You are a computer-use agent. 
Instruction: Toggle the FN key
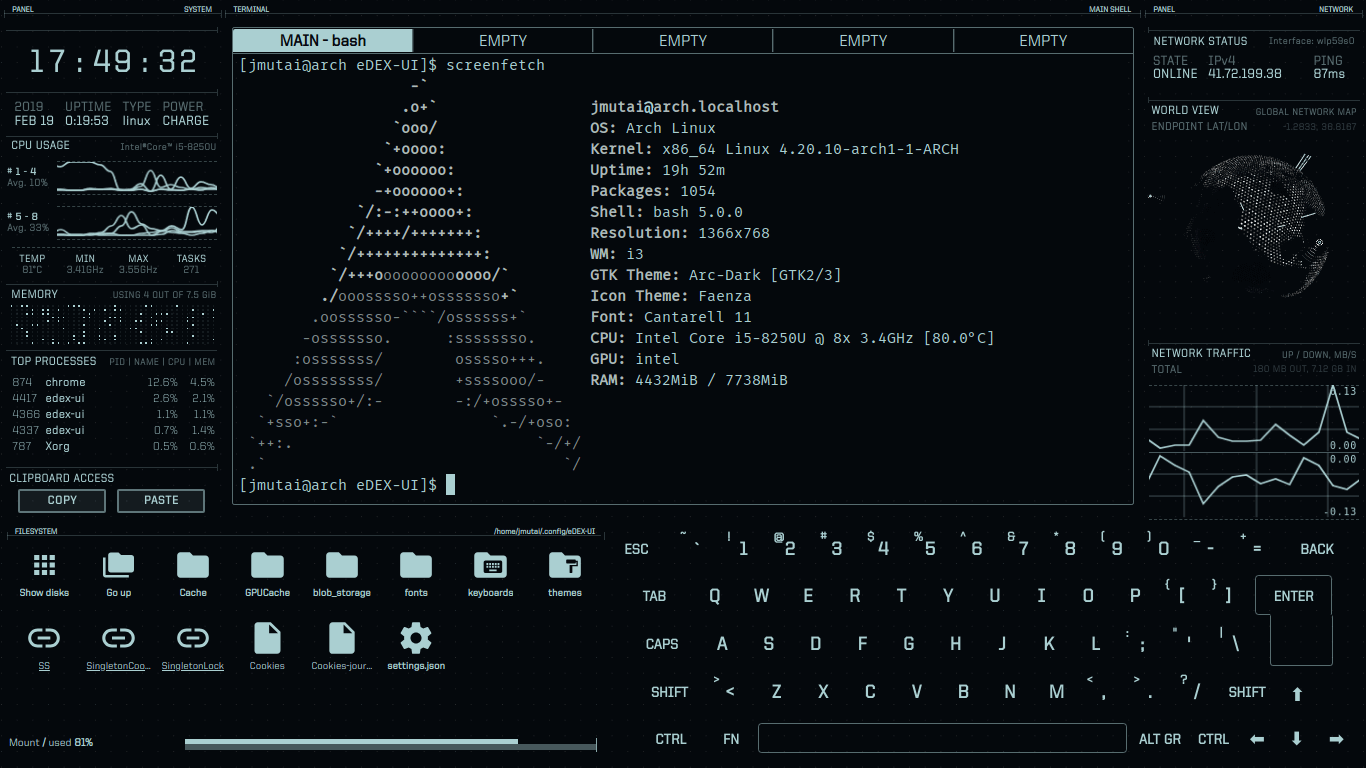click(x=731, y=739)
